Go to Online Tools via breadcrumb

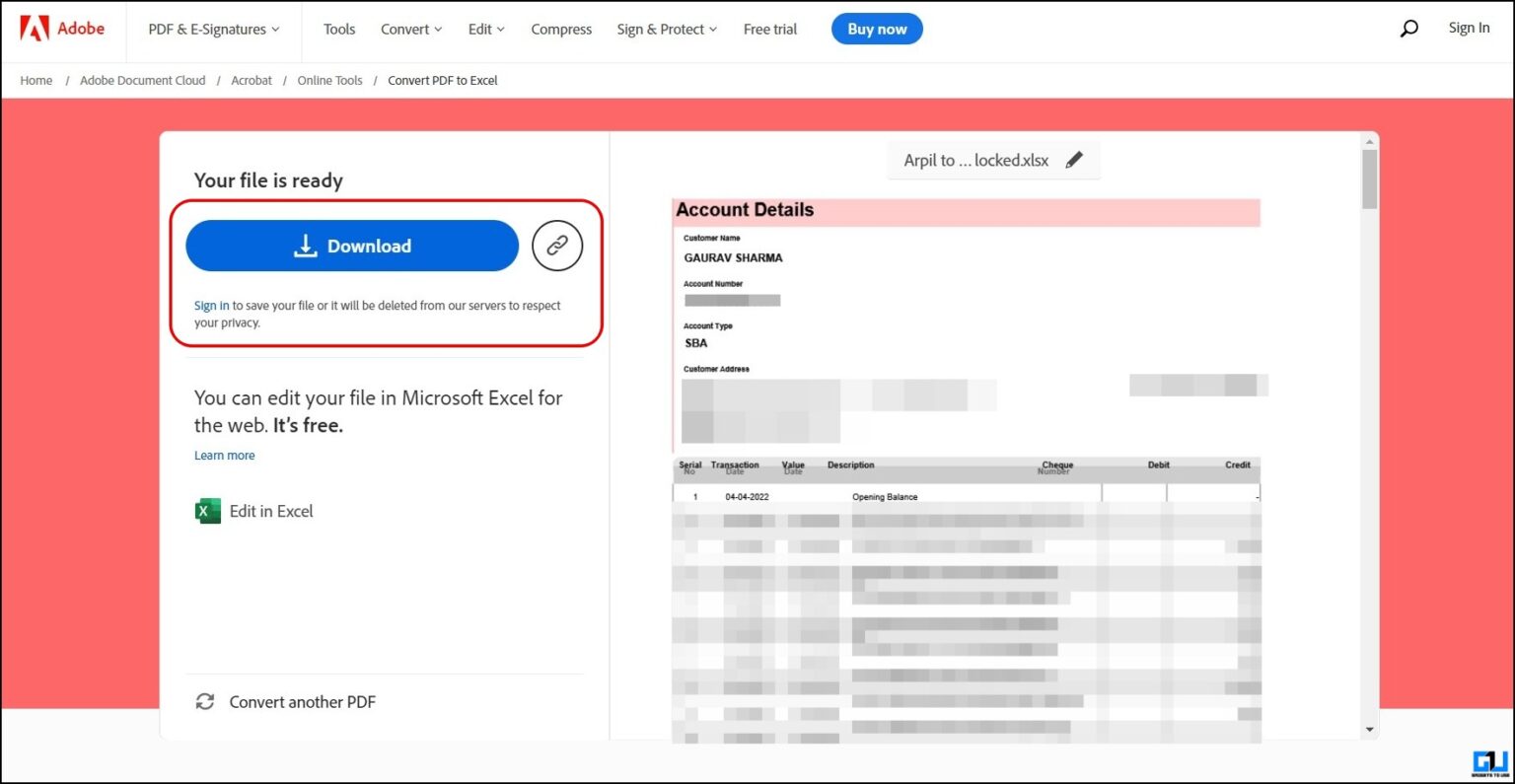tap(329, 80)
